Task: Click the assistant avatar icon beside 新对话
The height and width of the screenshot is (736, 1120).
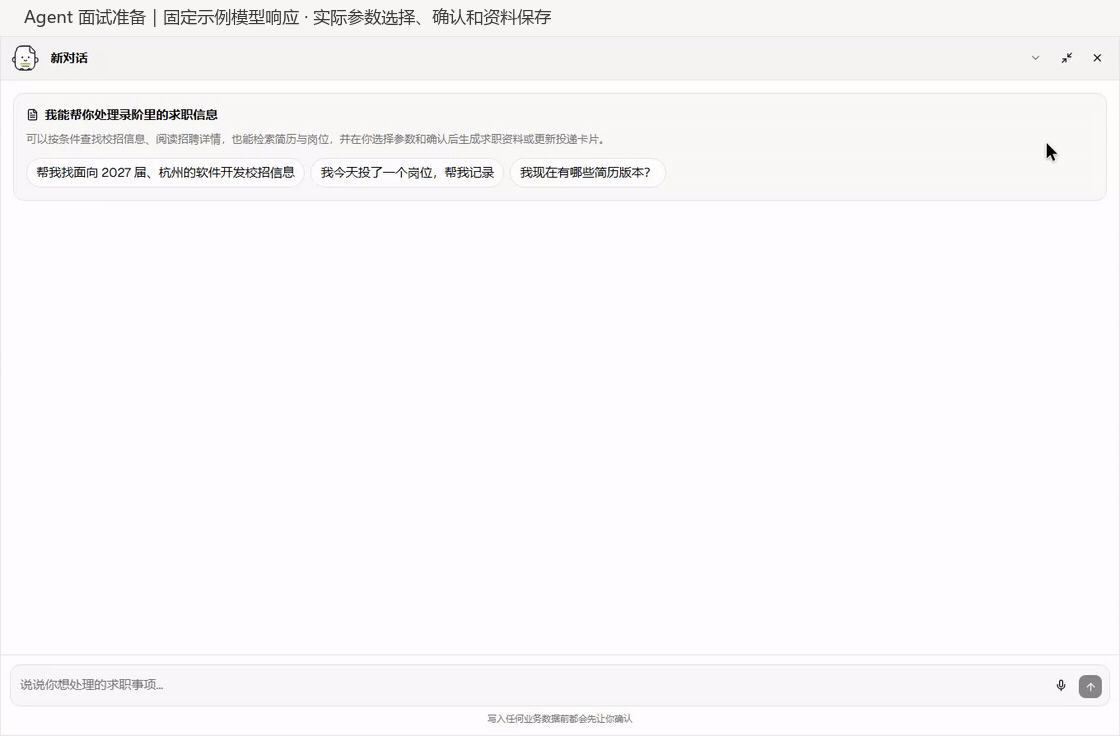Action: (25, 58)
